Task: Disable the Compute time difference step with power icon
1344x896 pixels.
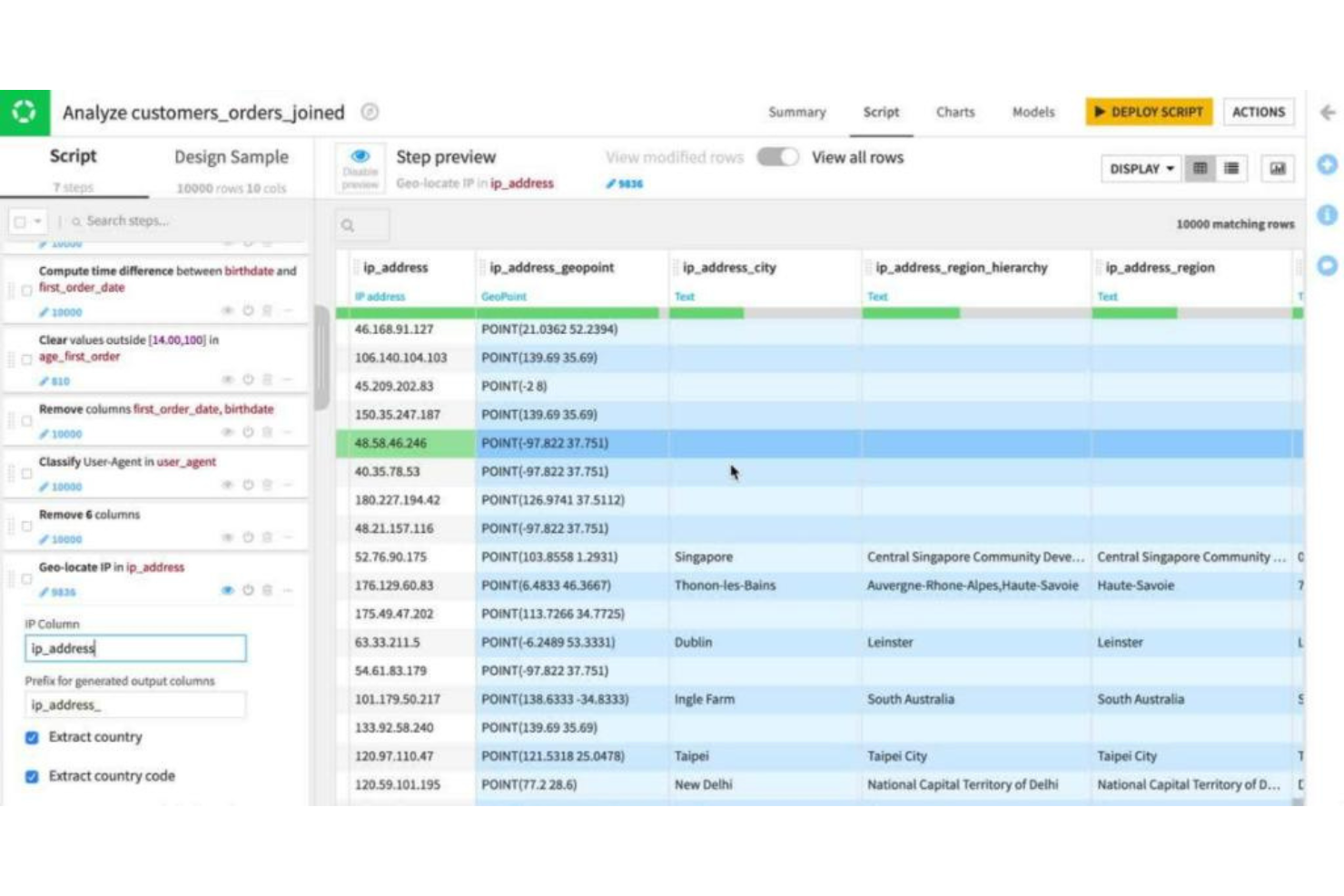Action: pos(248,310)
